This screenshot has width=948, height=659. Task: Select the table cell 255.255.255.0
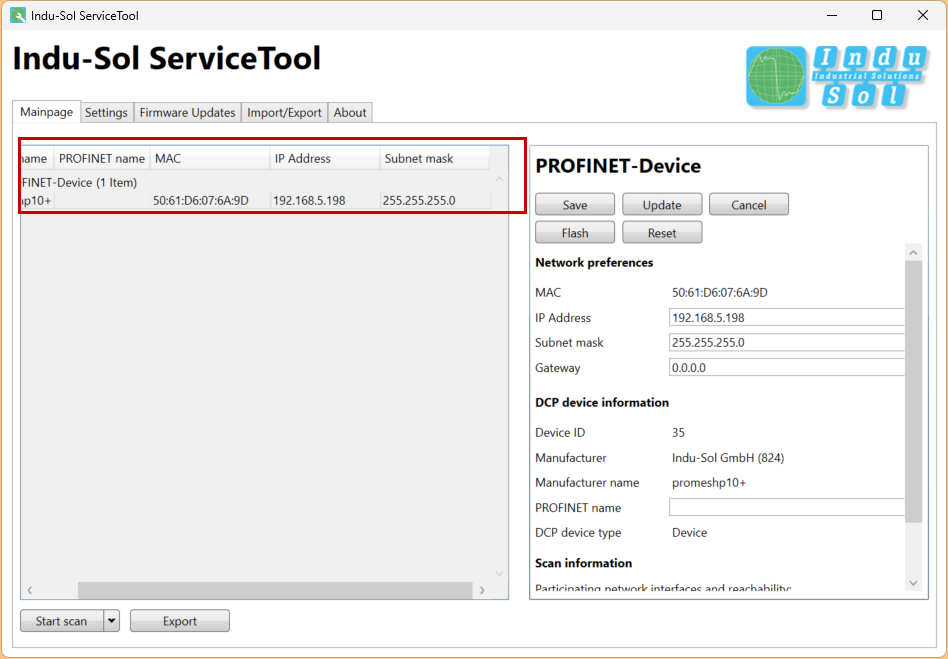click(x=419, y=201)
